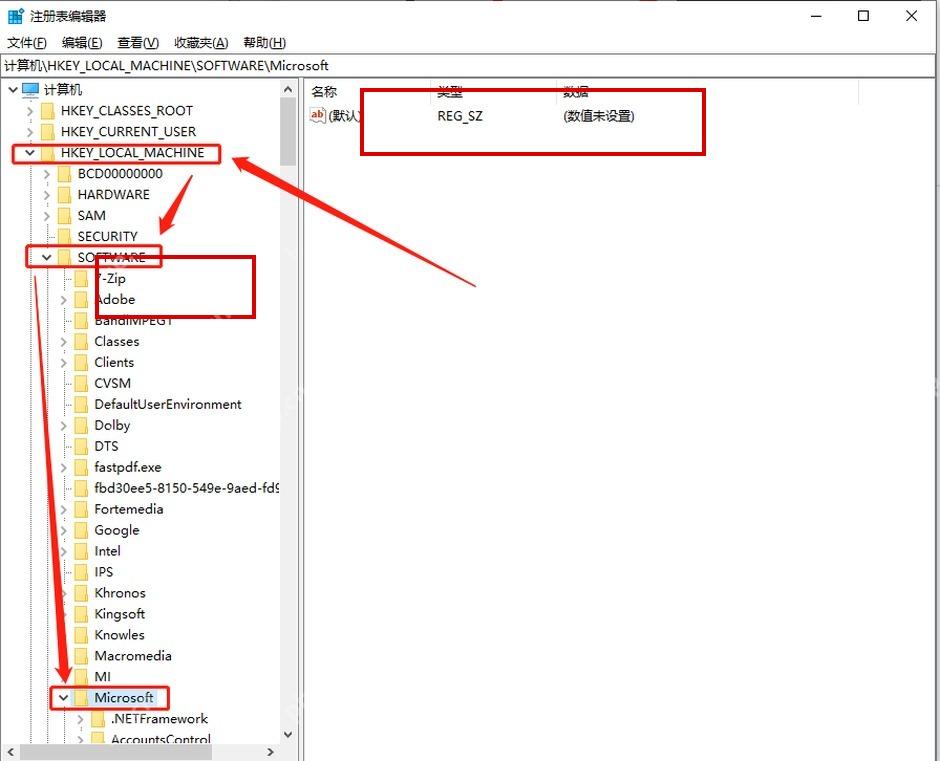The height and width of the screenshot is (761, 940).
Task: Click the HKEY_CURRENT_USER folder icon
Action: (47, 132)
